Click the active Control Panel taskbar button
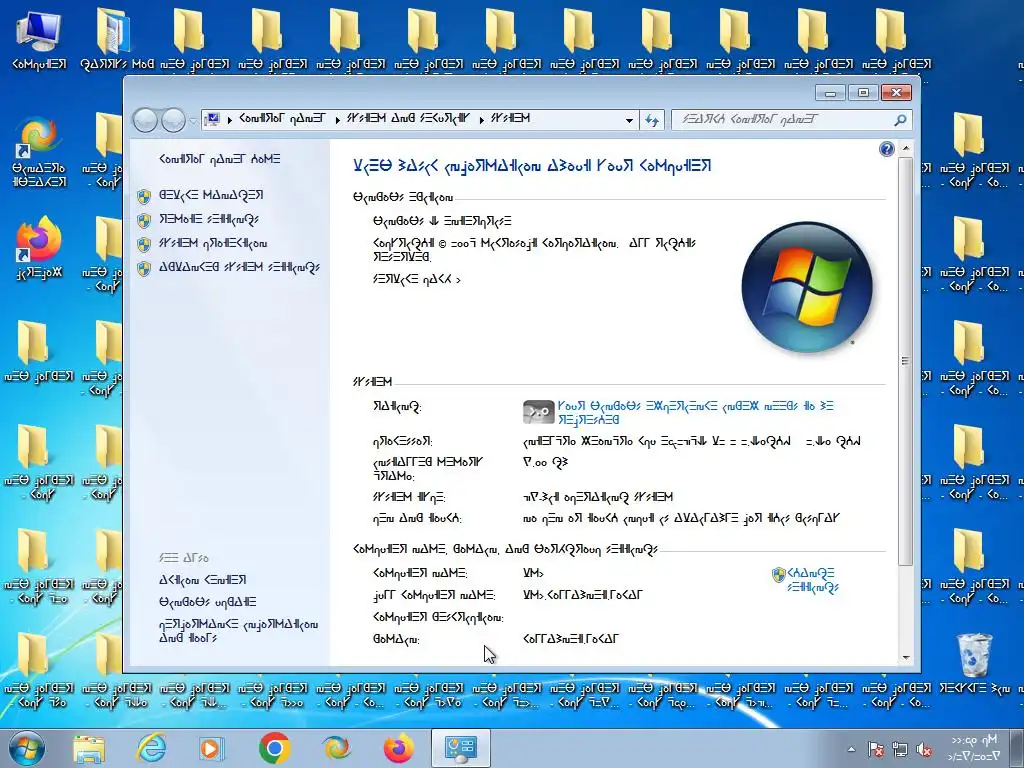The height and width of the screenshot is (768, 1024). [460, 749]
